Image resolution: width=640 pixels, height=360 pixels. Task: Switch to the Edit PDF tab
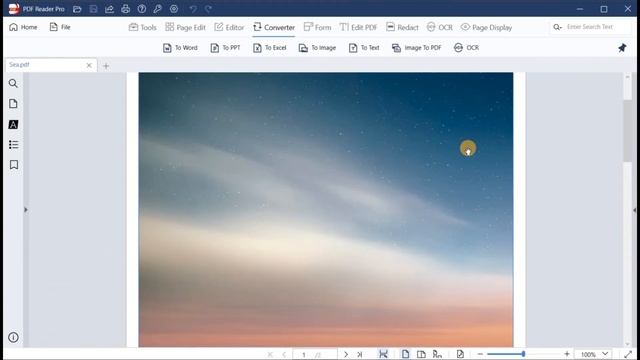click(359, 27)
